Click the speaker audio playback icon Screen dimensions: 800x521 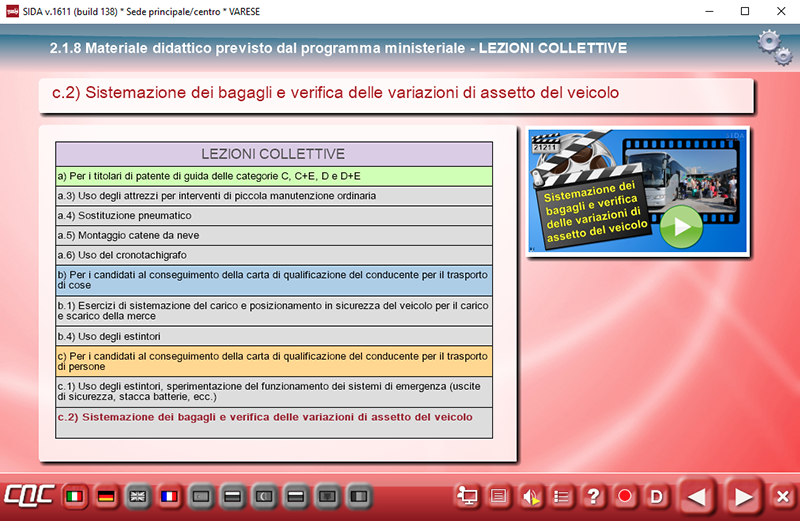click(531, 495)
